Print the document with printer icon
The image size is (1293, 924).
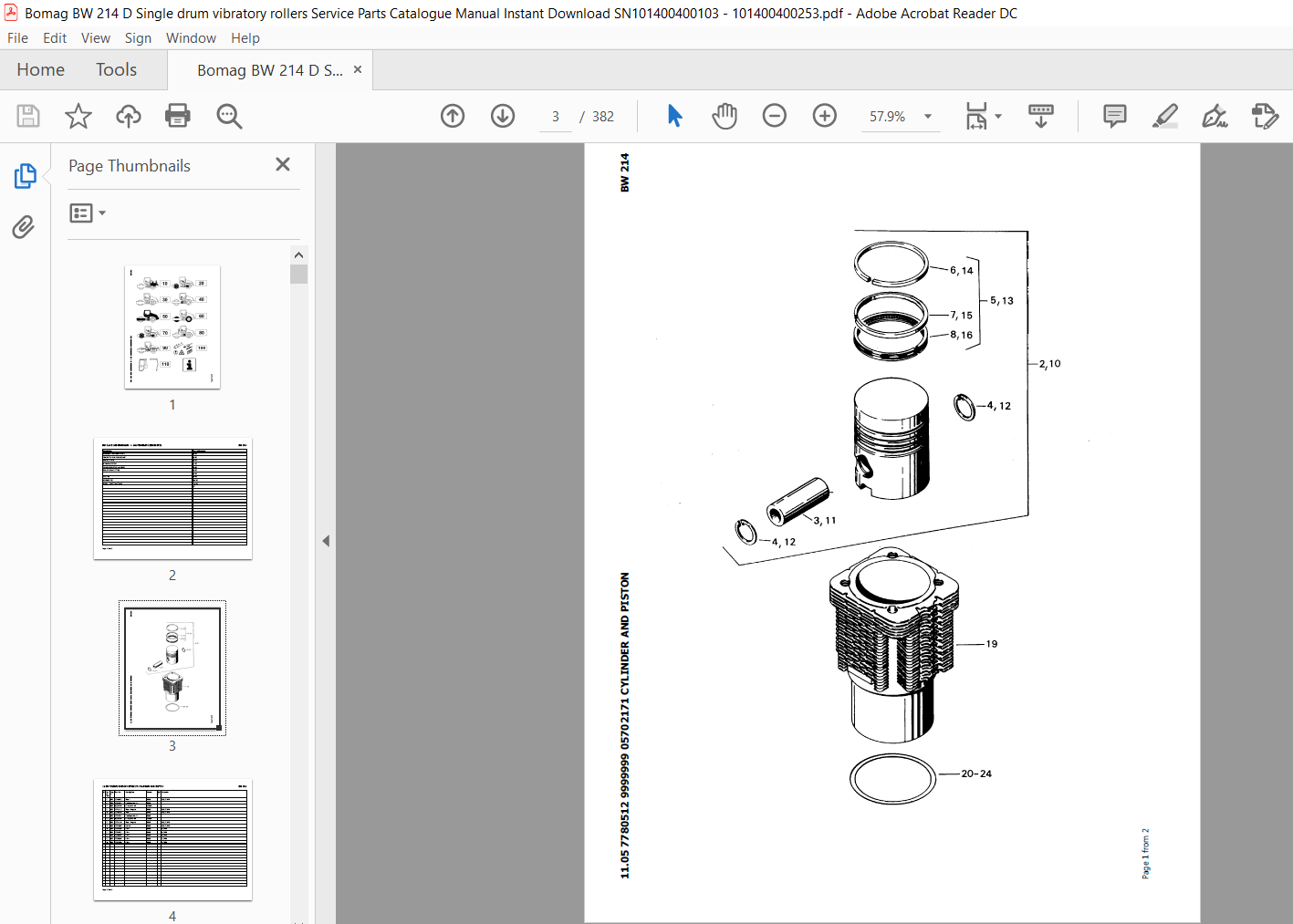[178, 116]
